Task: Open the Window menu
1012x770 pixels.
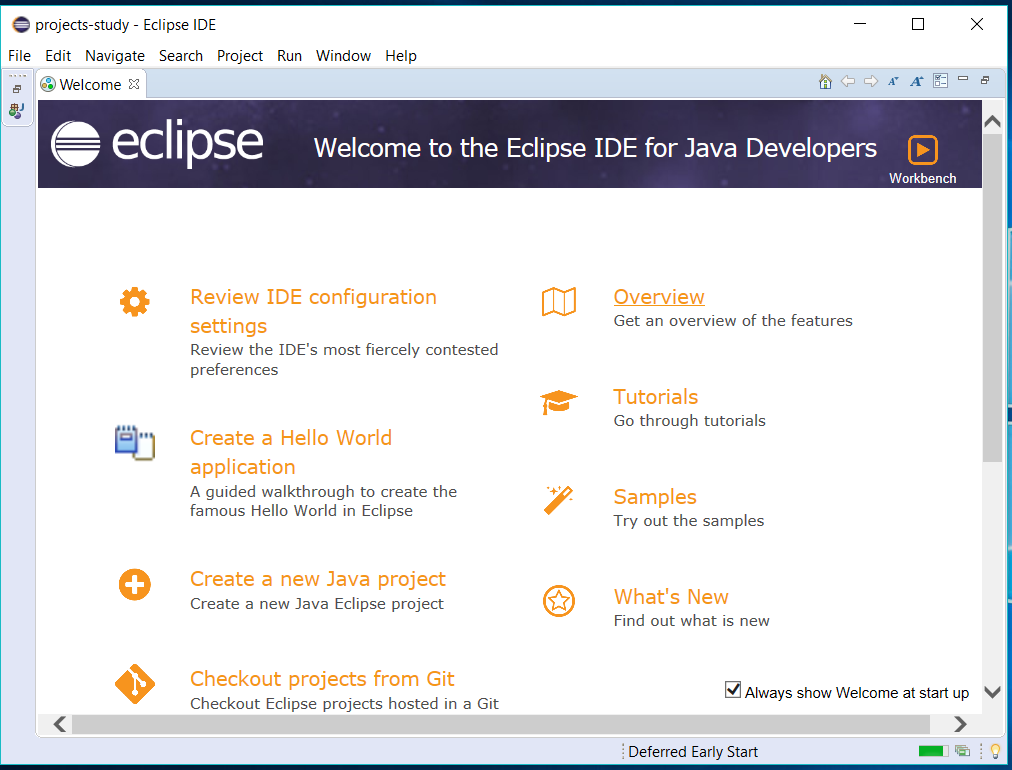Action: coord(343,56)
